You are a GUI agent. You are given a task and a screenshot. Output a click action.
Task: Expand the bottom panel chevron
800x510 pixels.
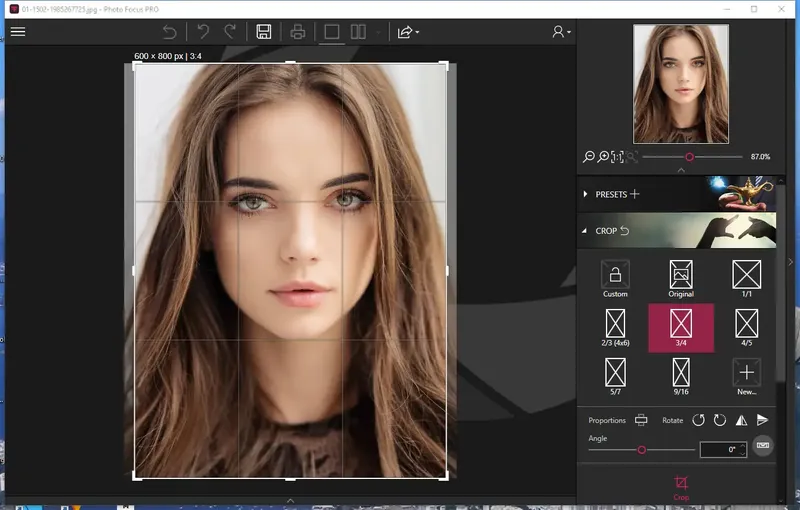(x=290, y=500)
